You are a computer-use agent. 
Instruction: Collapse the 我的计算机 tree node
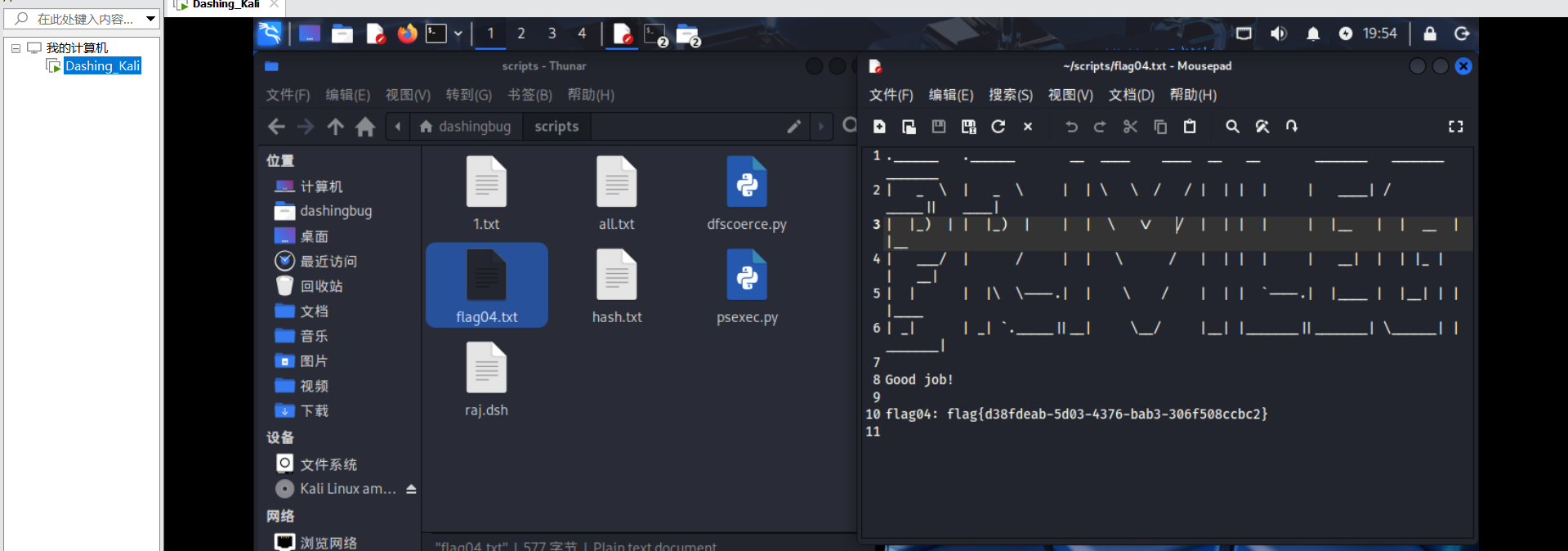pos(16,48)
